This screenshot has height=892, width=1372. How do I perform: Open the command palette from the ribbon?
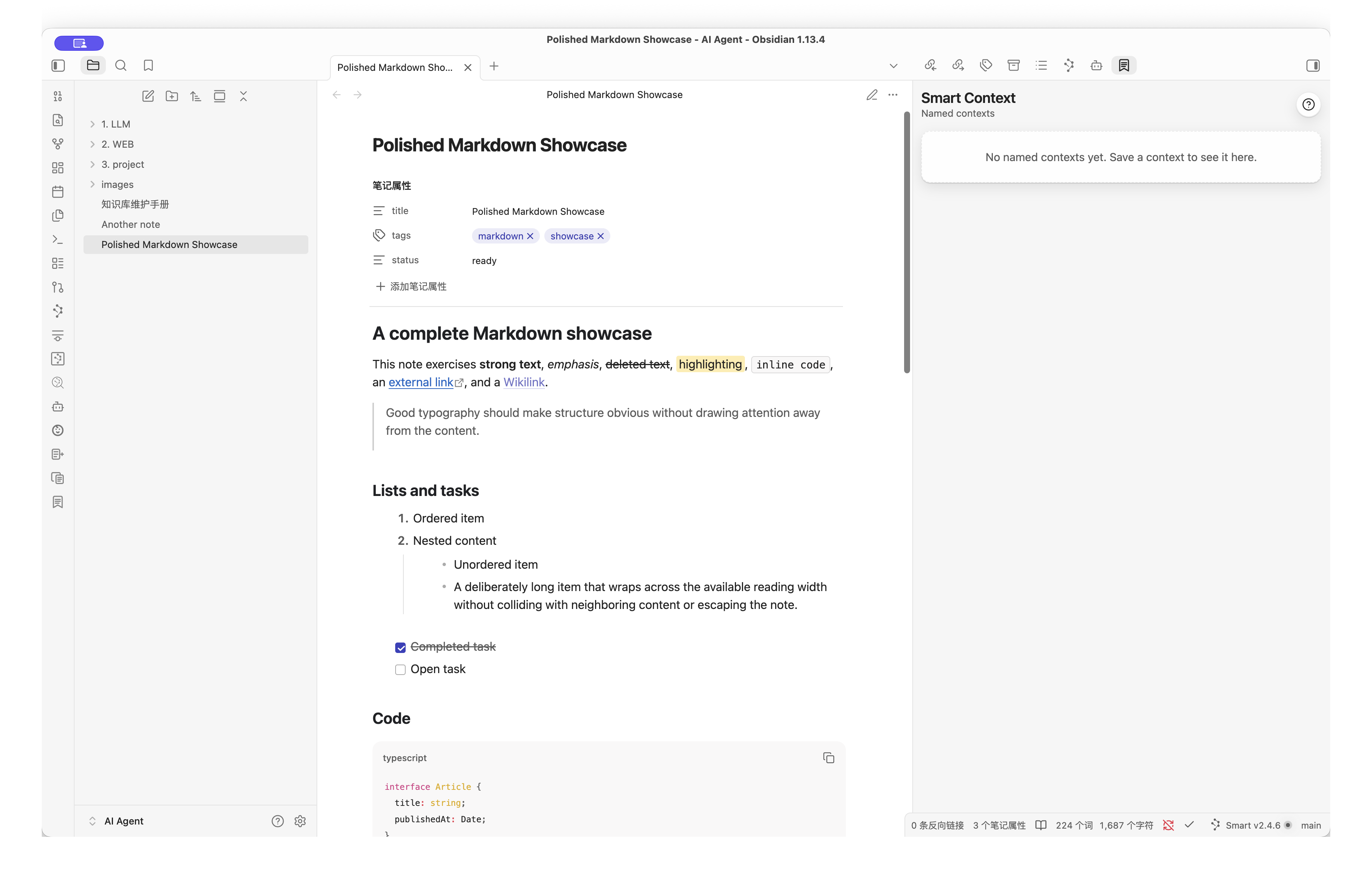click(58, 239)
